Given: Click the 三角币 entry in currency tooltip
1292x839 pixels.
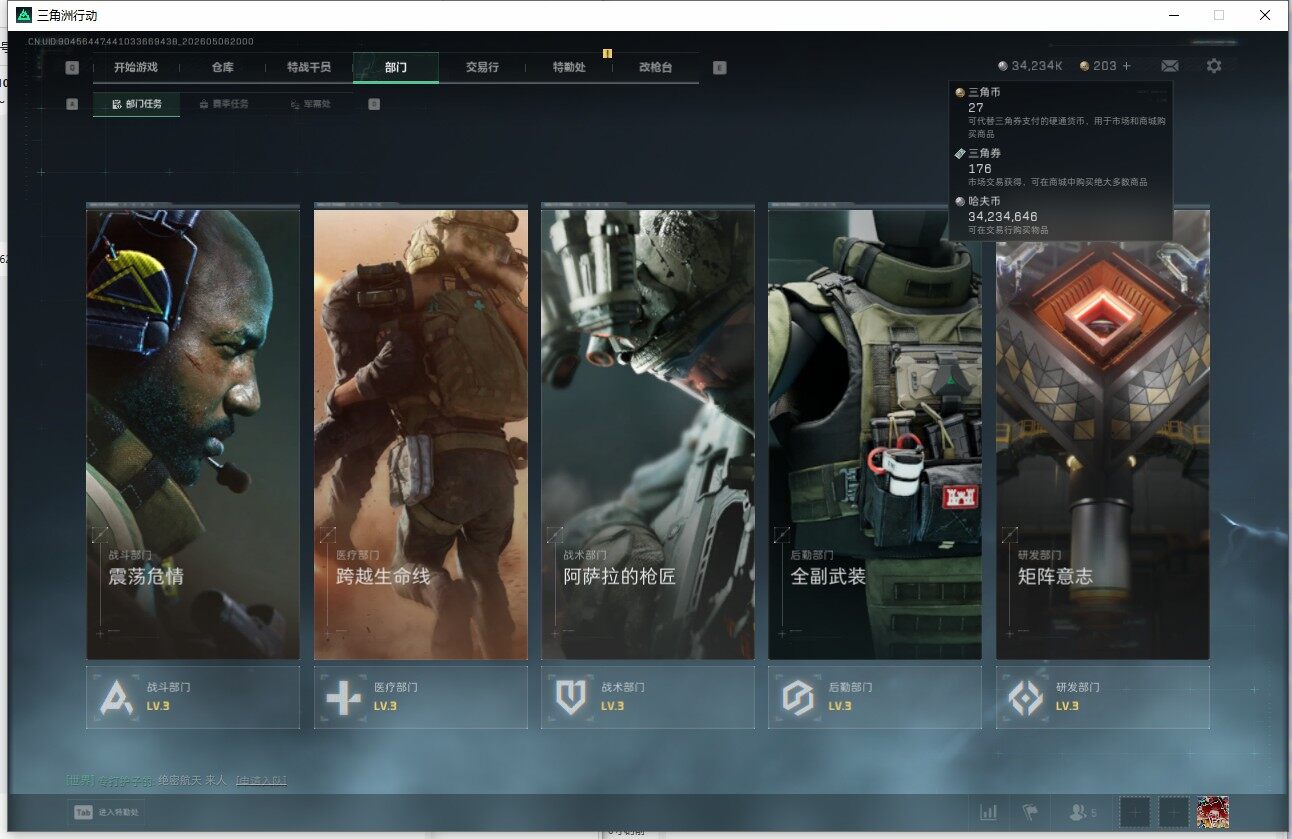Looking at the screenshot, I should [1061, 112].
